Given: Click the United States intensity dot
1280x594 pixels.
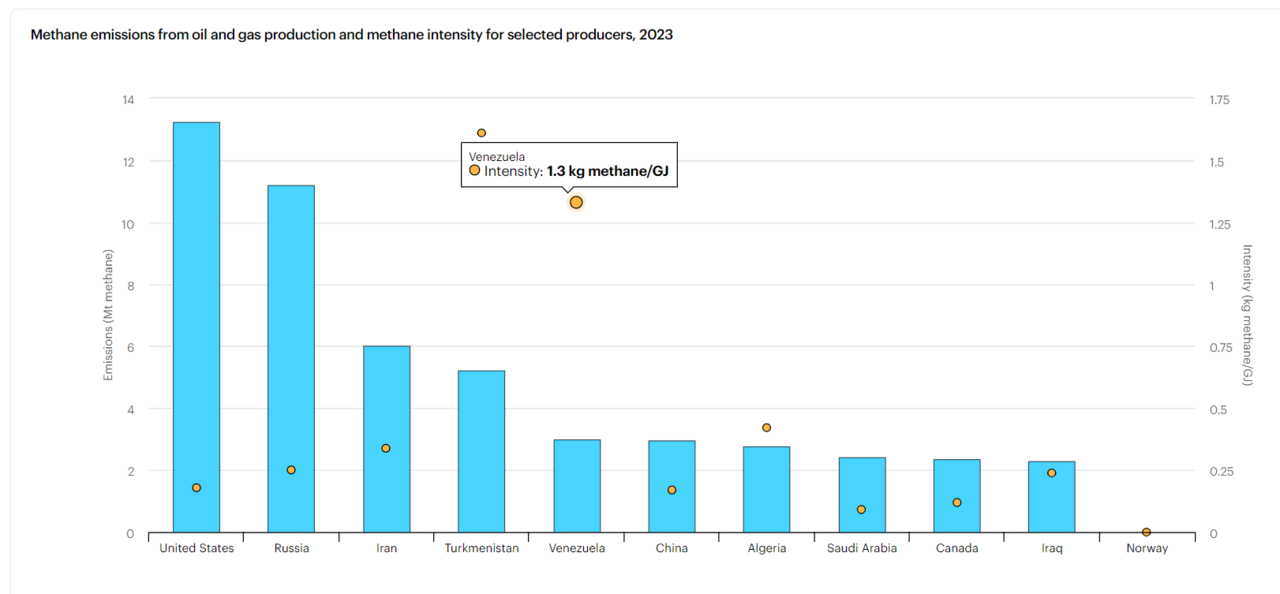Looking at the screenshot, I should coord(196,488).
